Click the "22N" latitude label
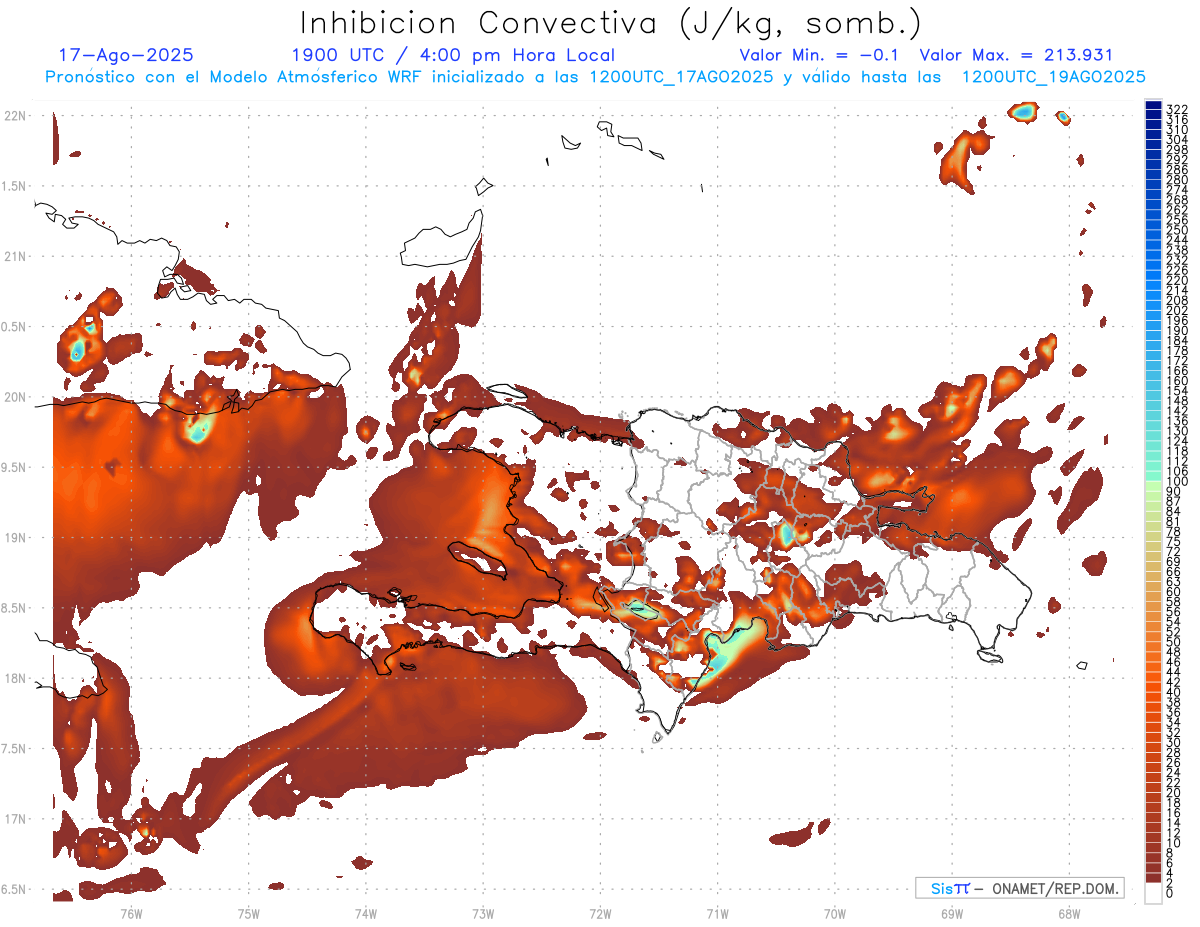This screenshot has width=1200, height=927. coord(15,116)
